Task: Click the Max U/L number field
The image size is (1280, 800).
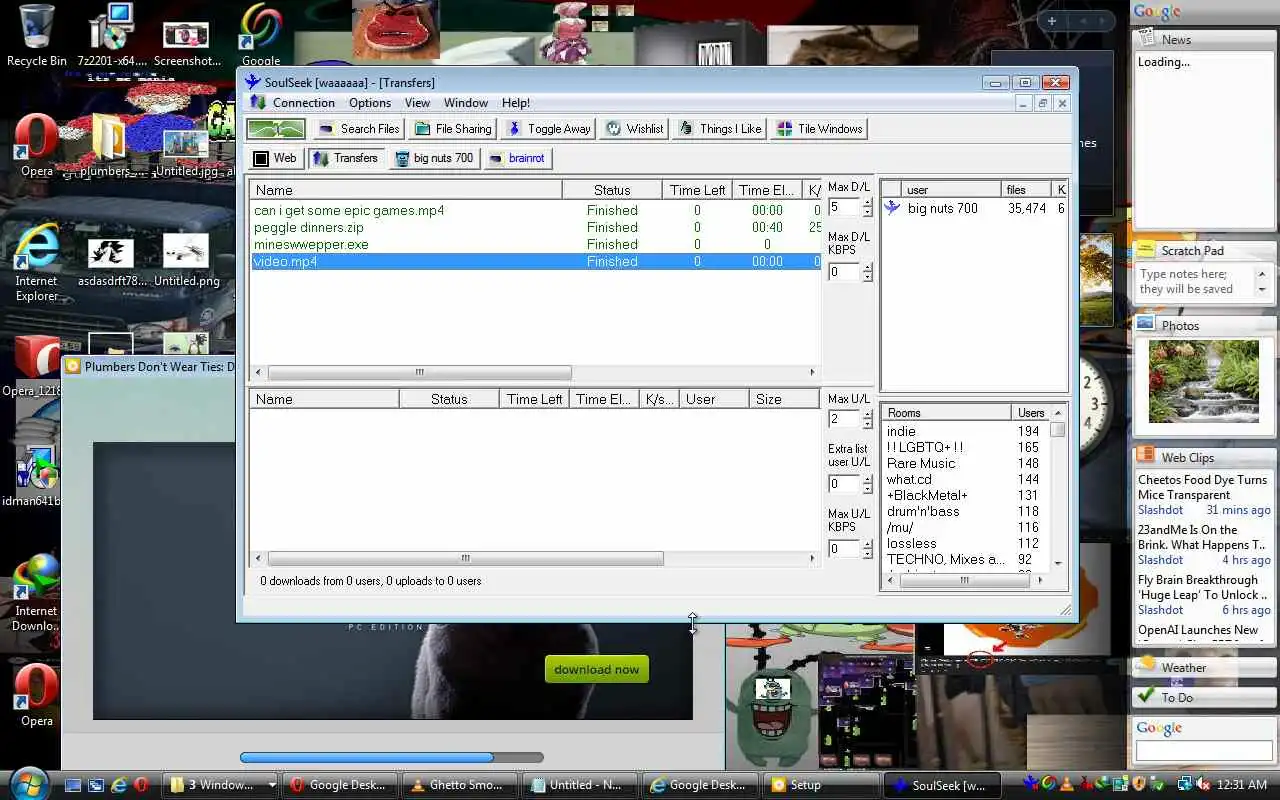Action: point(844,419)
